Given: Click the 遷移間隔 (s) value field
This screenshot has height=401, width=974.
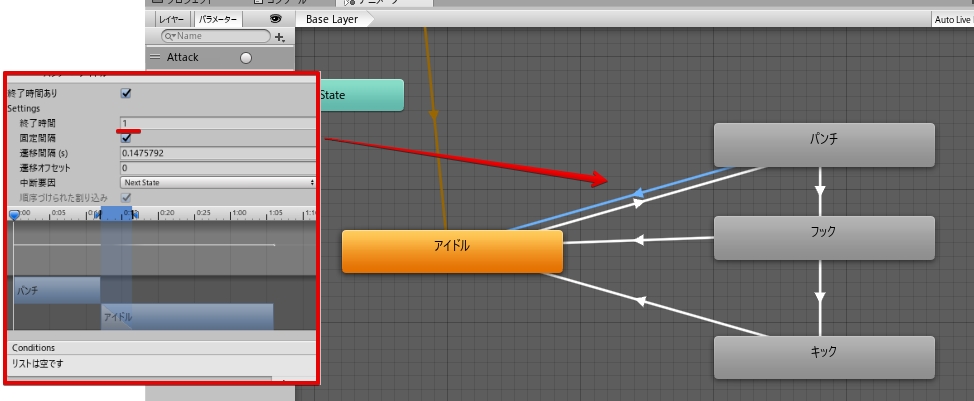Looking at the screenshot, I should [218, 153].
